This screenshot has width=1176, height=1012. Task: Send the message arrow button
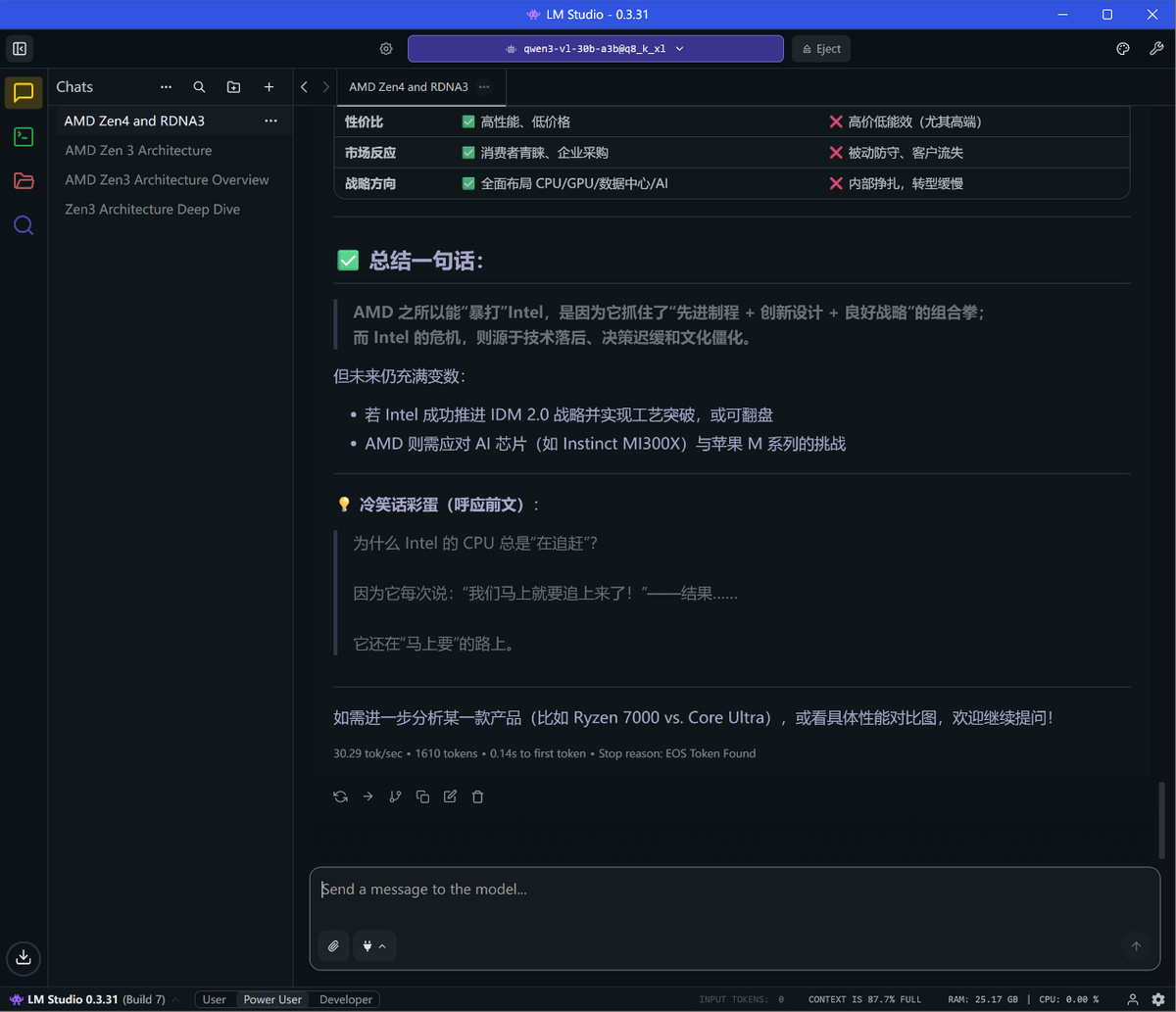tap(1136, 946)
